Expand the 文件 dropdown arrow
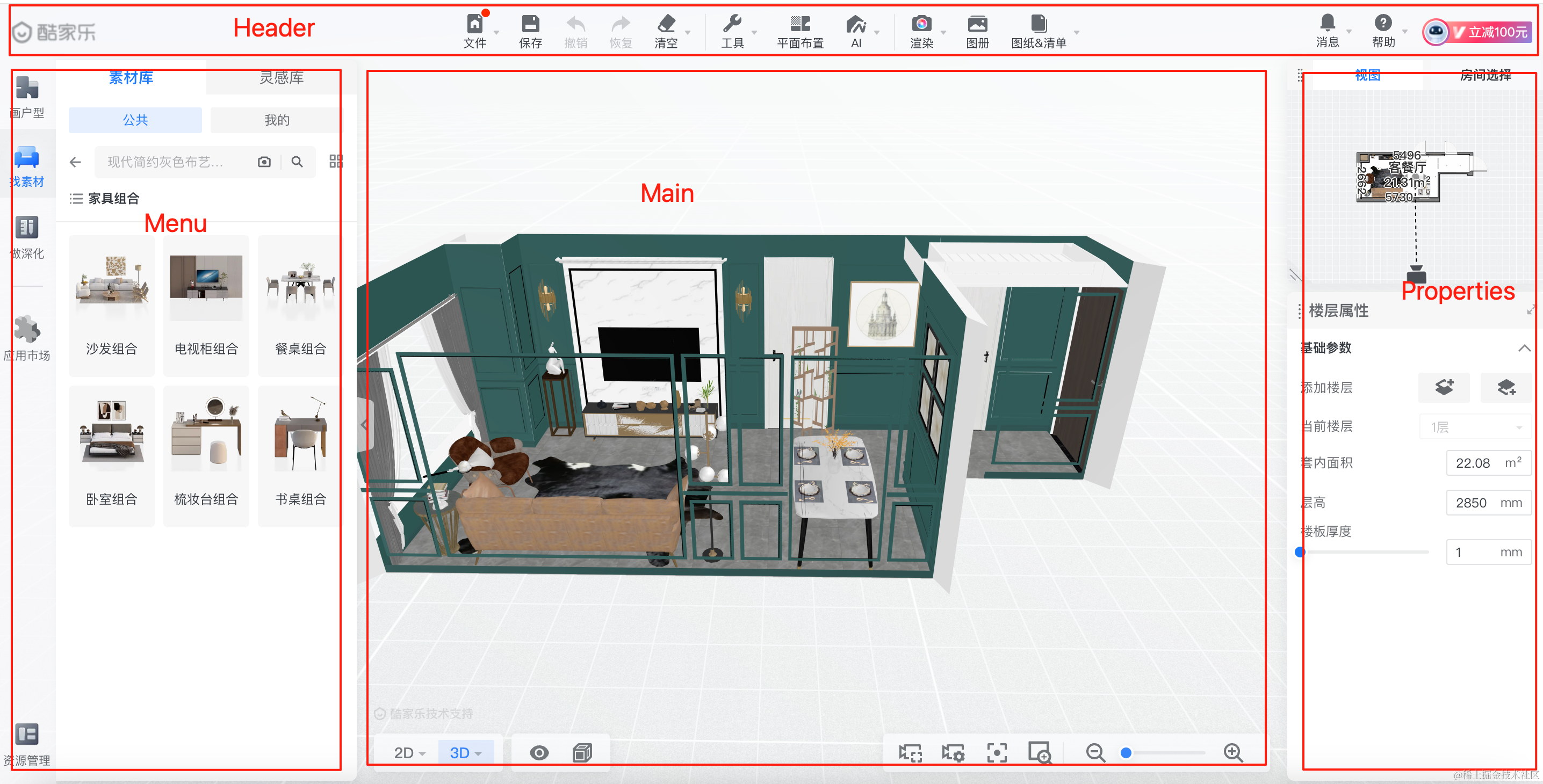Viewport: 1543px width, 784px height. pos(496,32)
